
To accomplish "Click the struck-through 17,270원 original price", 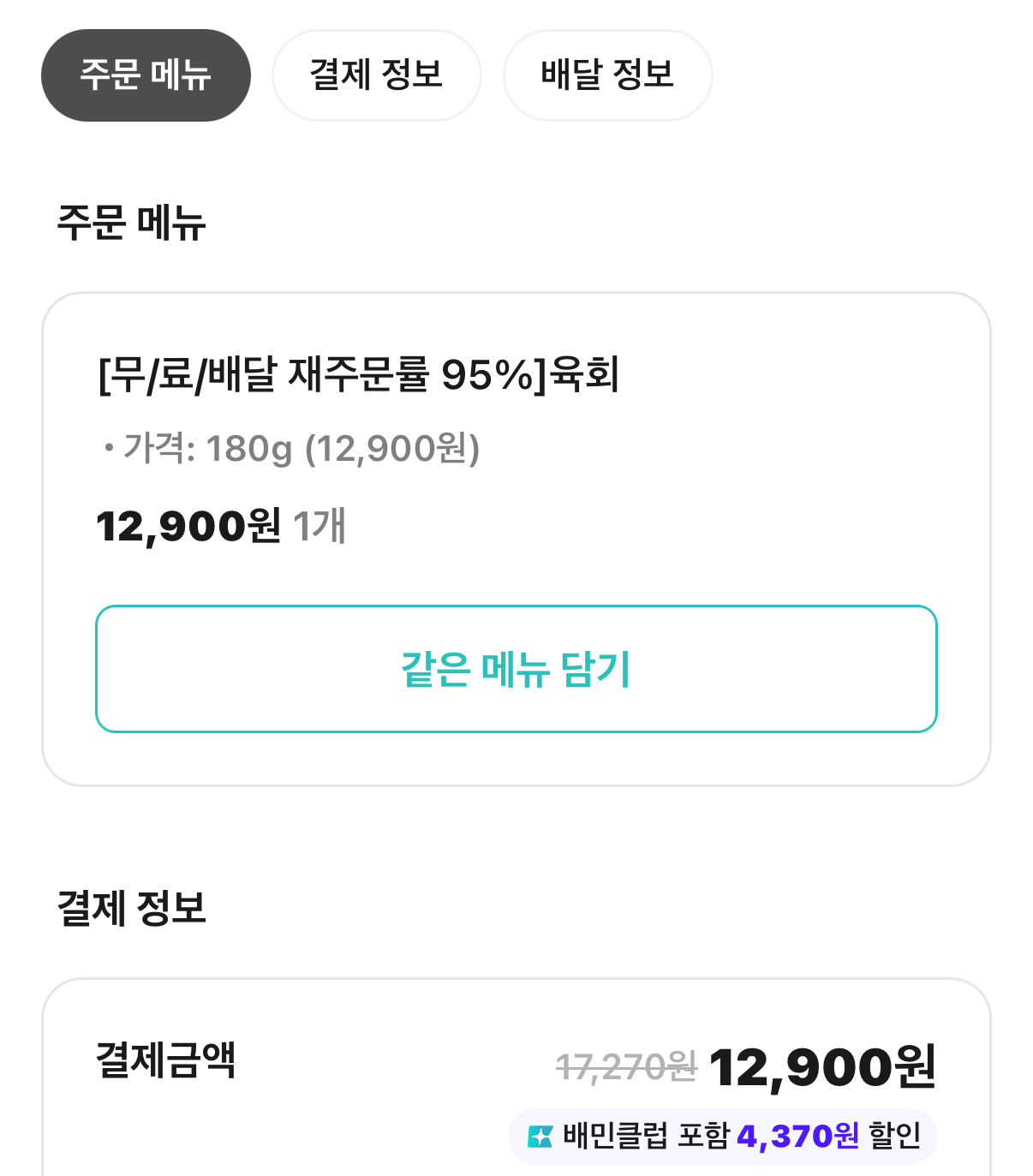I will point(626,1067).
